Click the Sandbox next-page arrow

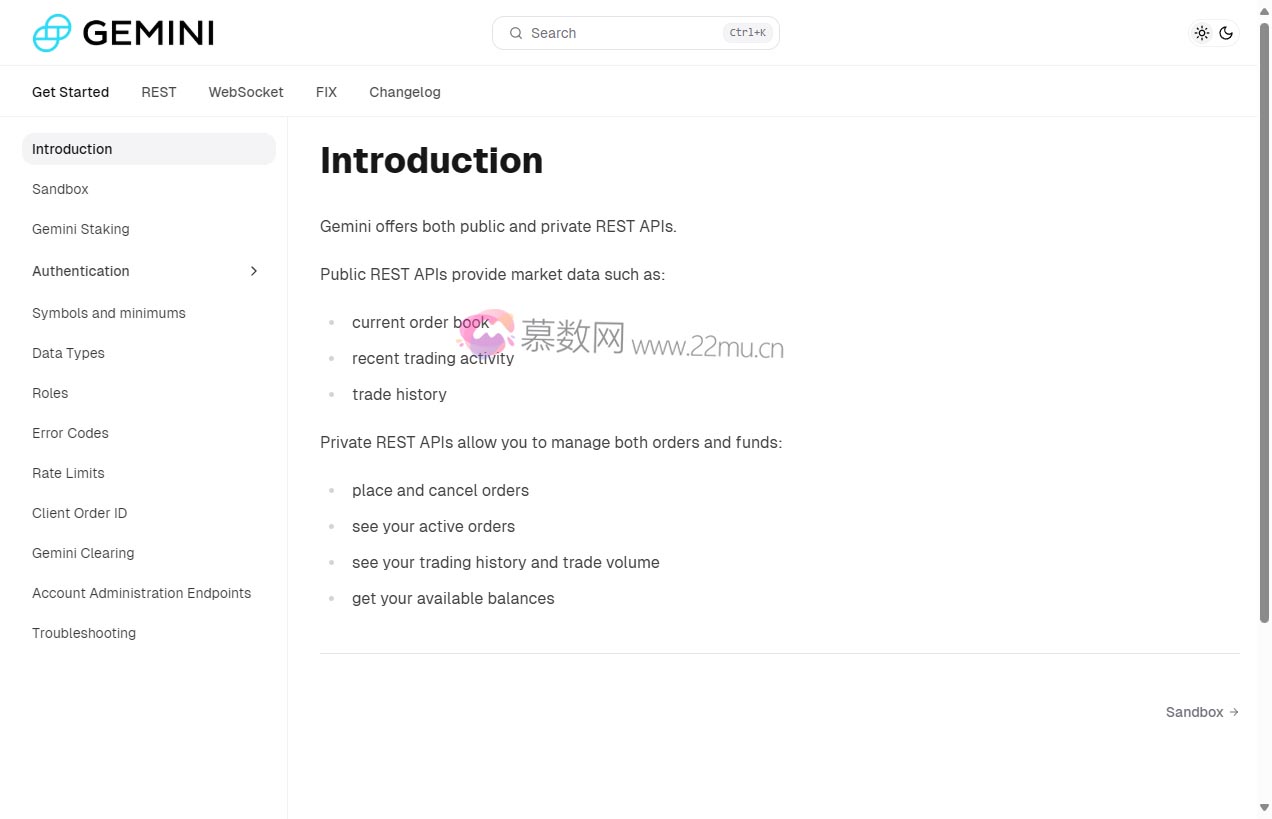[1234, 712]
